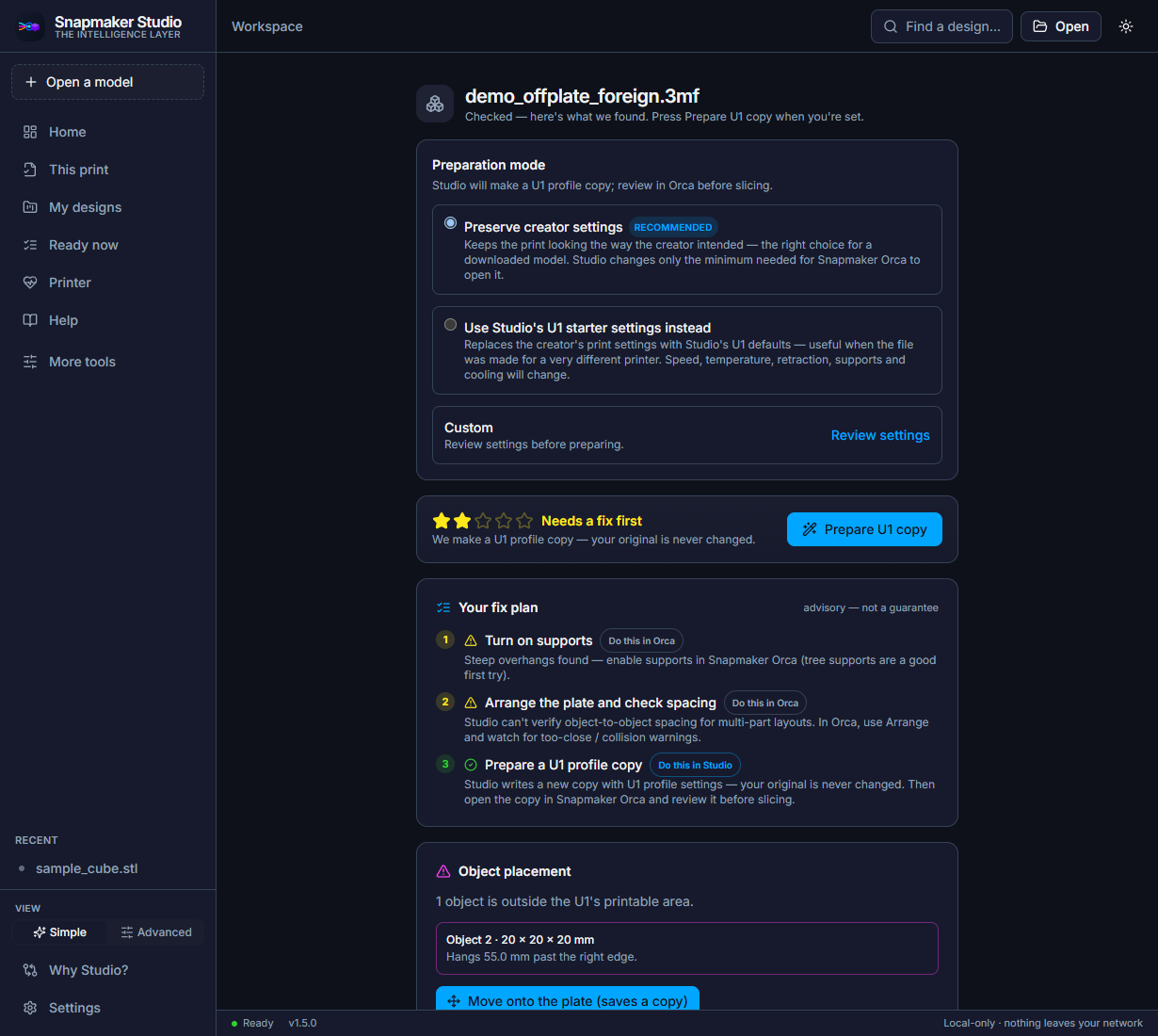Click the Do this in Studio badge

(x=695, y=765)
